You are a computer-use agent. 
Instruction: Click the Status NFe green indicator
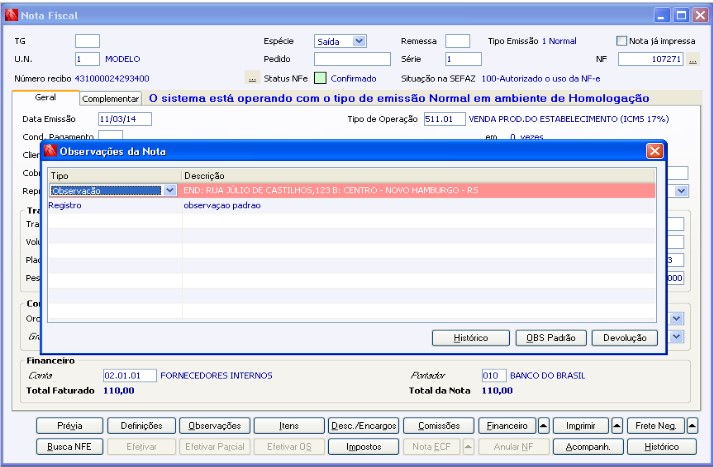[320, 78]
